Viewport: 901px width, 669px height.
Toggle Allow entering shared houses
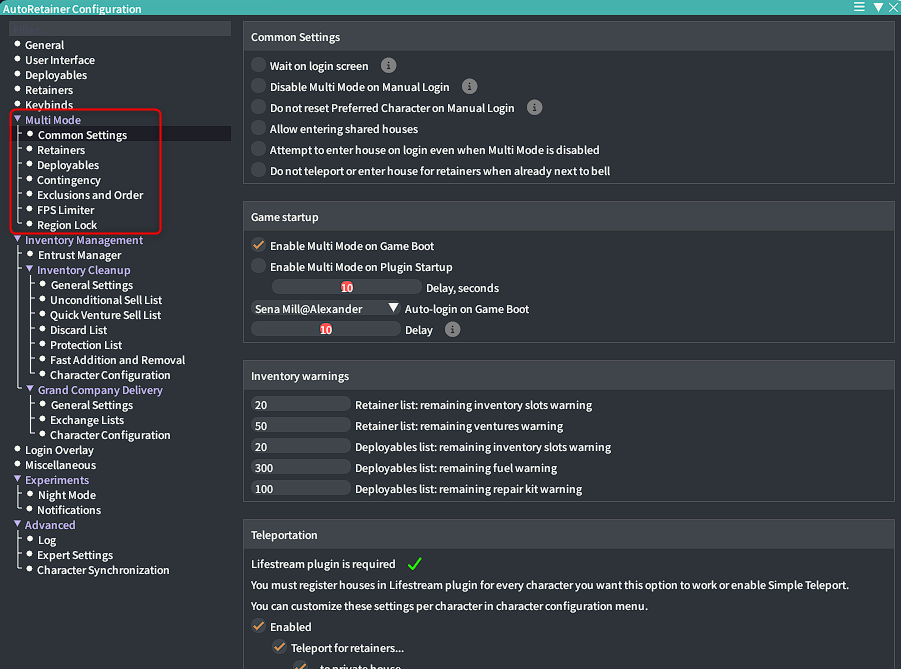click(259, 129)
